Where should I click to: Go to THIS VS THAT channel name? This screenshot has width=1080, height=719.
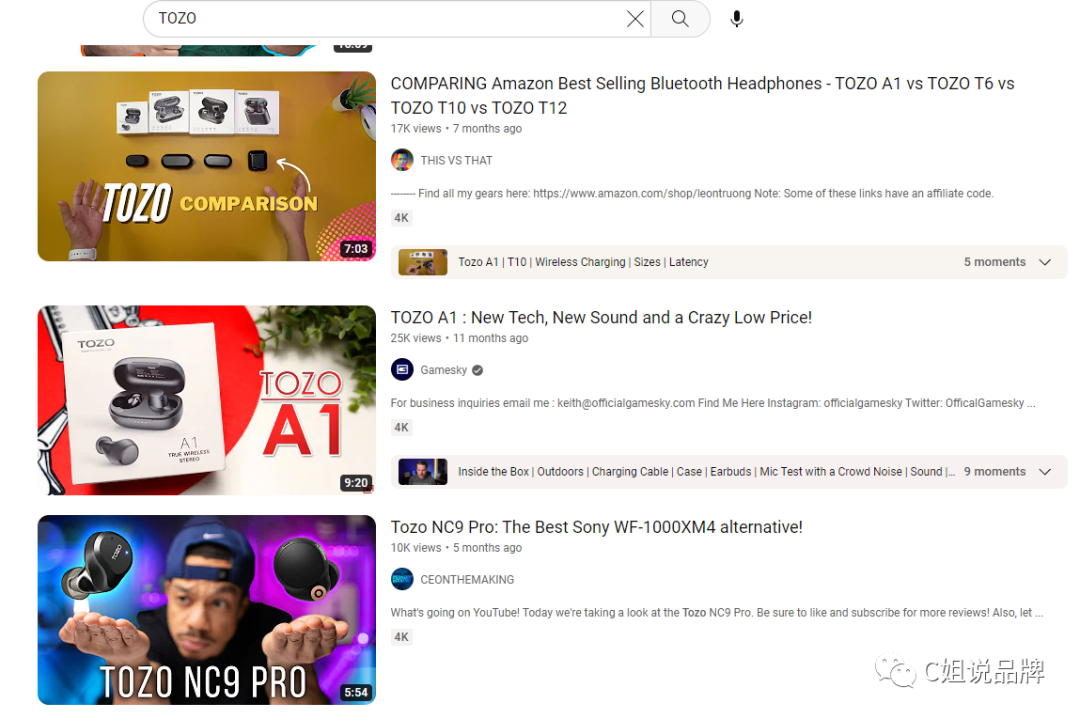click(456, 160)
